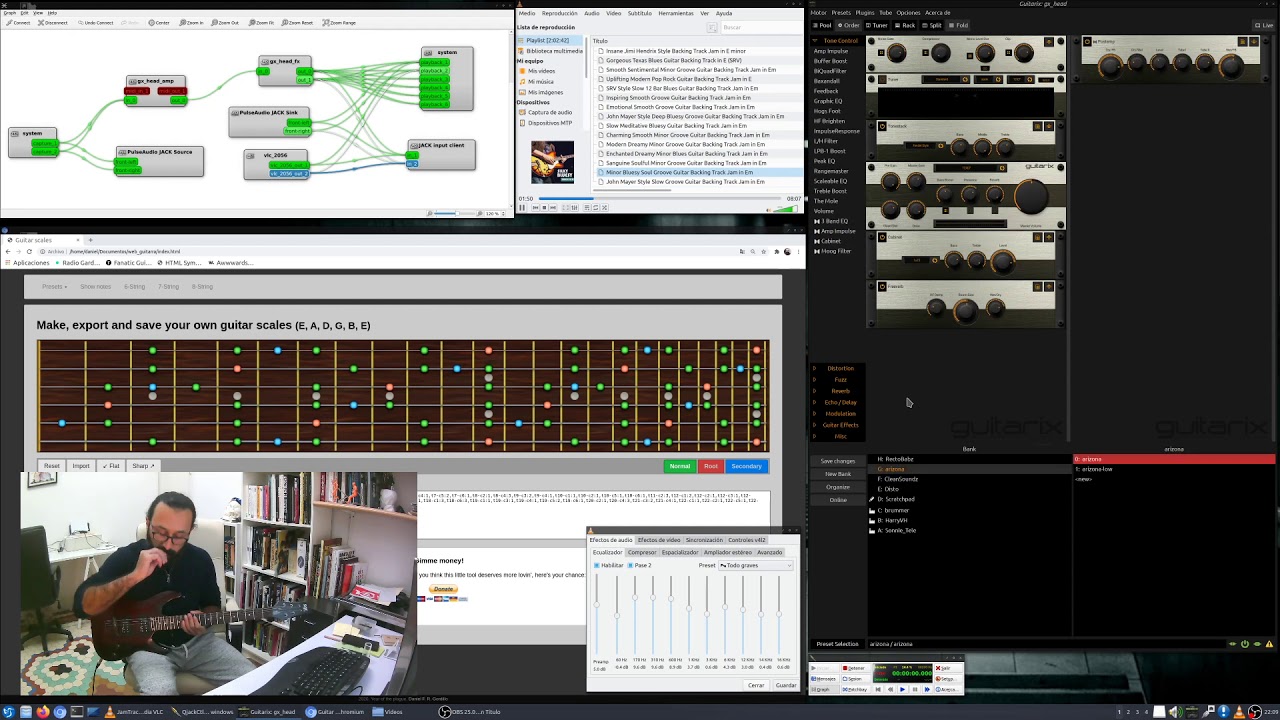Viewport: 1280px width, 720px height.
Task: Switch to Efectos de vídeo tab
Action: (x=658, y=540)
